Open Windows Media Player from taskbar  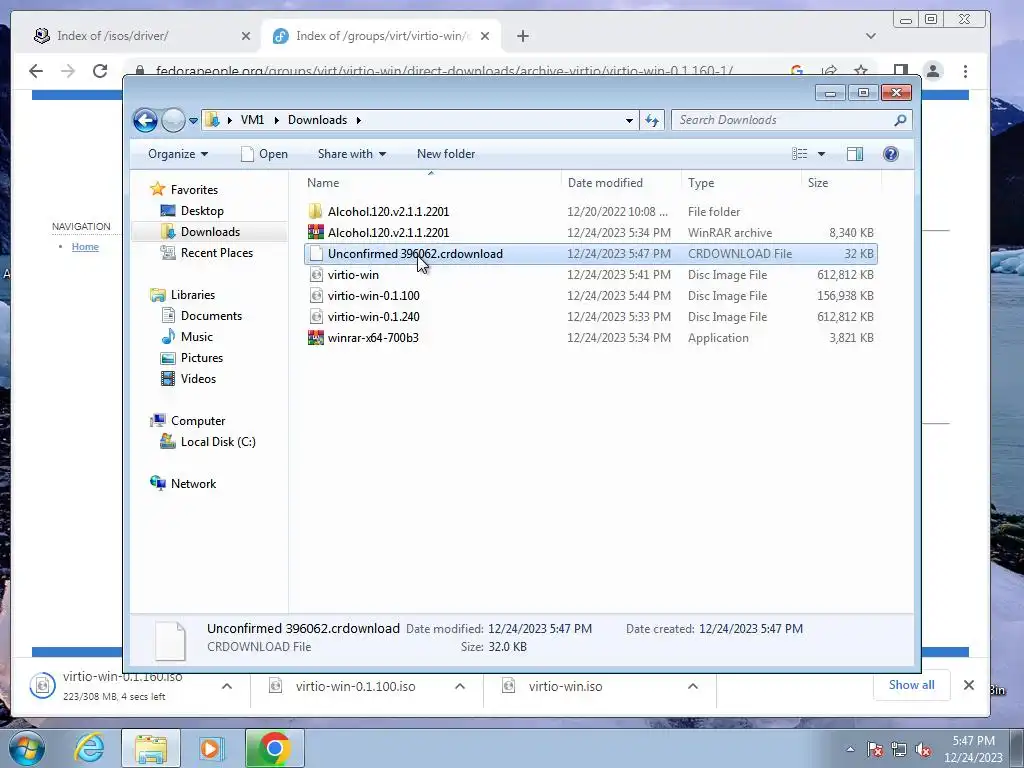(212, 748)
